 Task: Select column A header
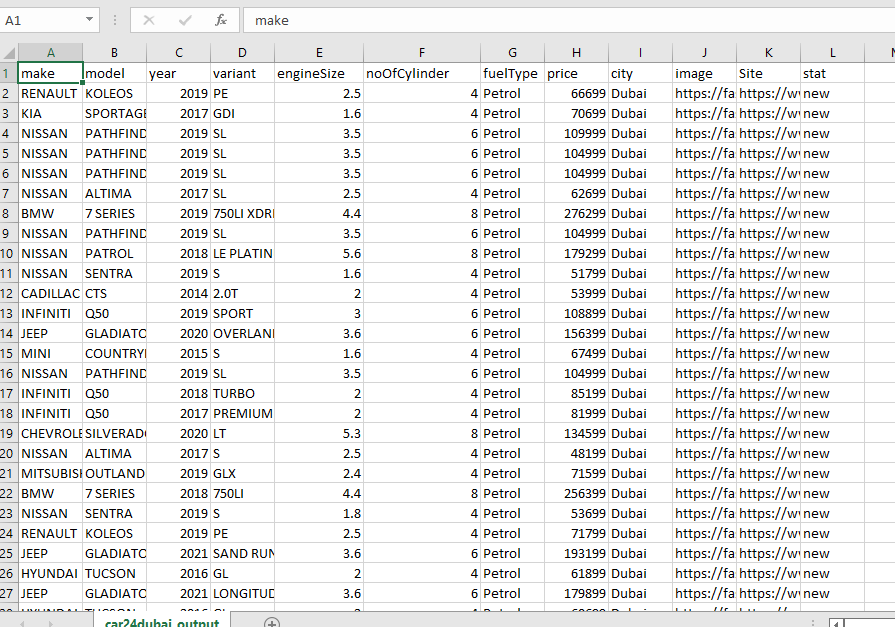(51, 53)
